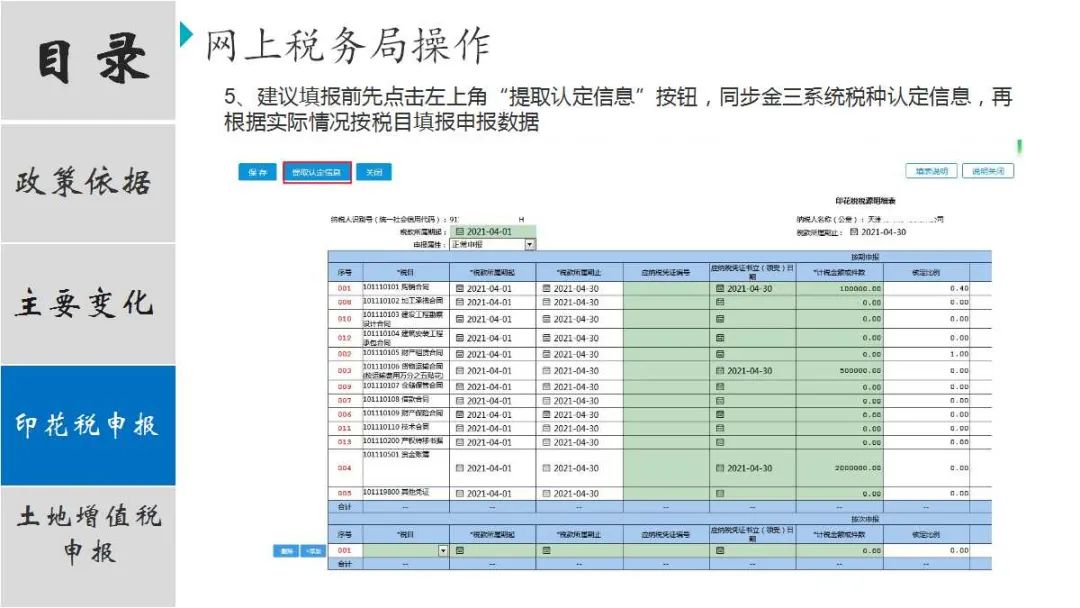Open end-date calendar in row 010

[x=547, y=319]
